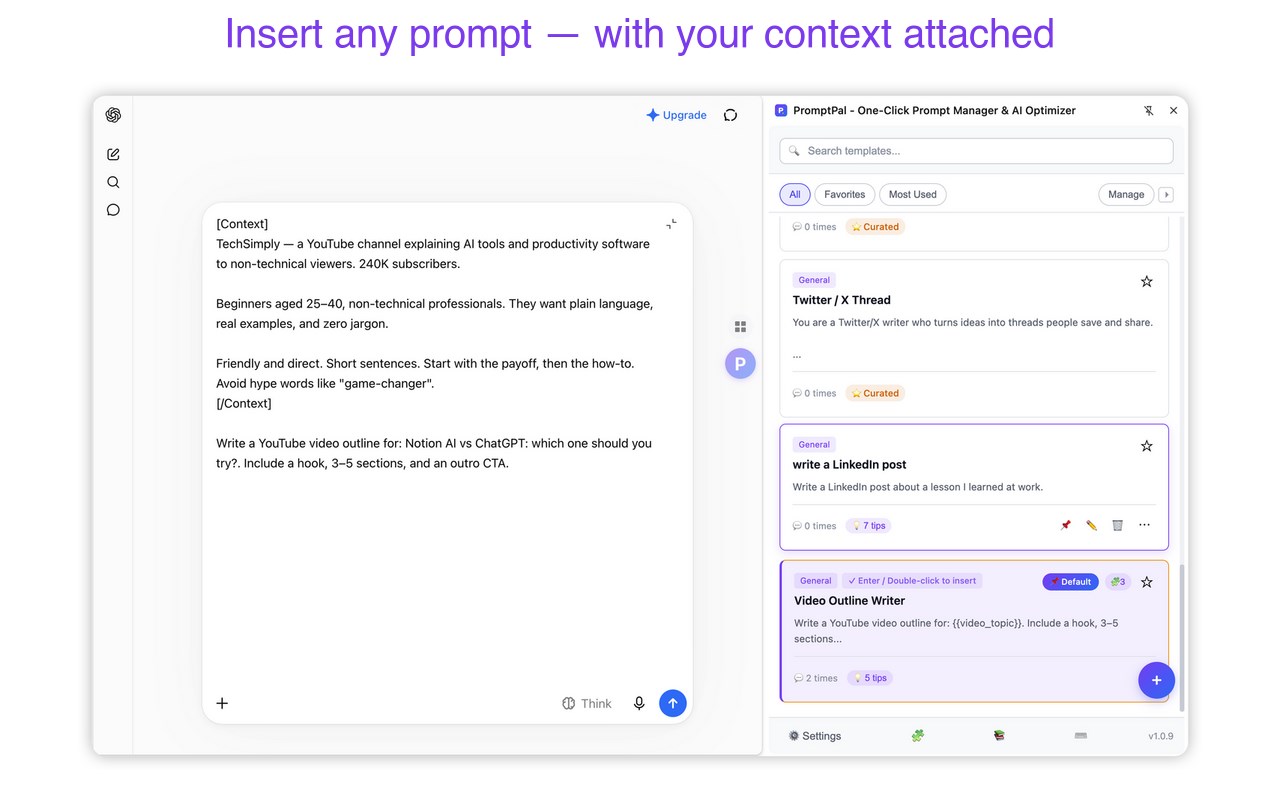1280x800 pixels.
Task: Click the plus attach button in composer
Action: [x=222, y=703]
